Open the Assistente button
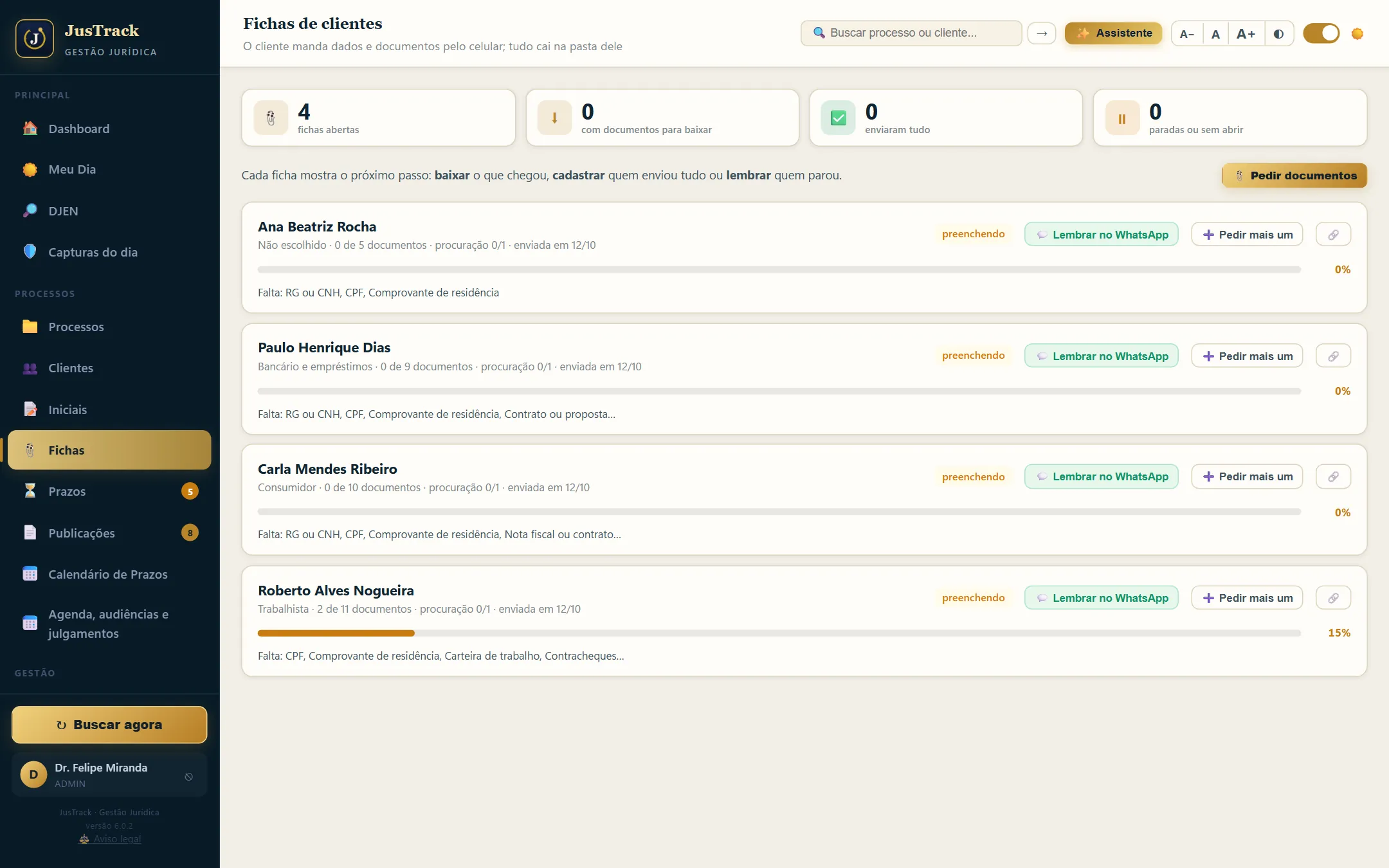 1113,33
